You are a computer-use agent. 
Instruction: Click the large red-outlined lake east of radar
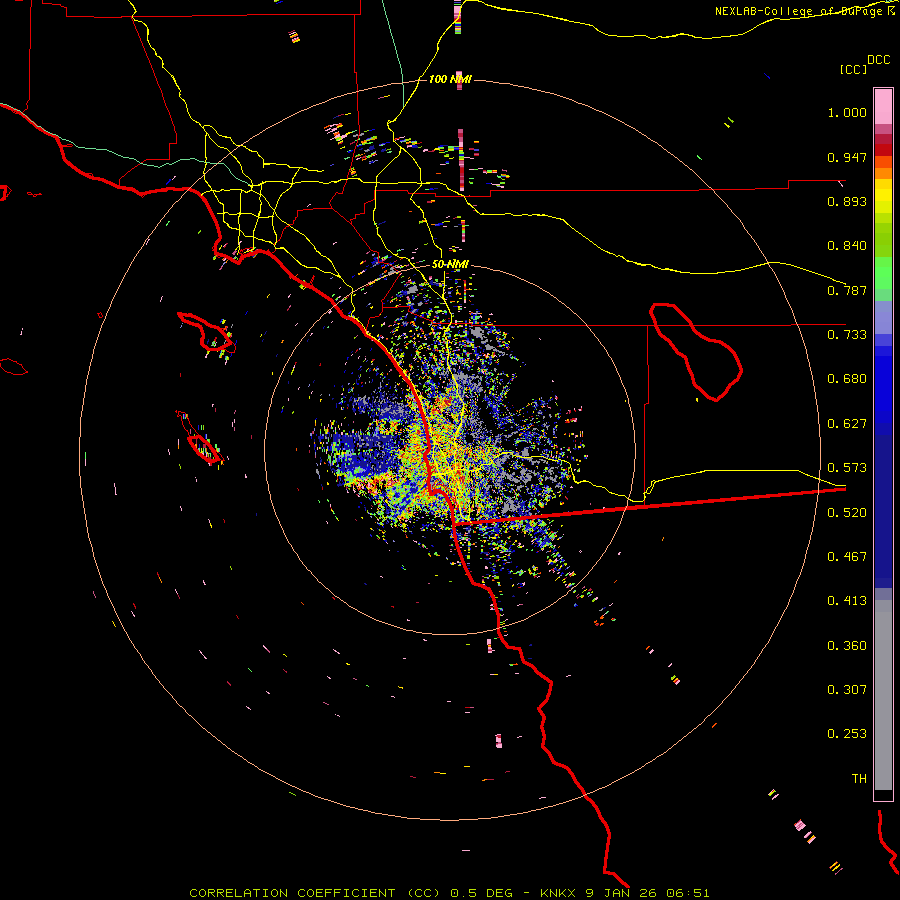tap(696, 351)
